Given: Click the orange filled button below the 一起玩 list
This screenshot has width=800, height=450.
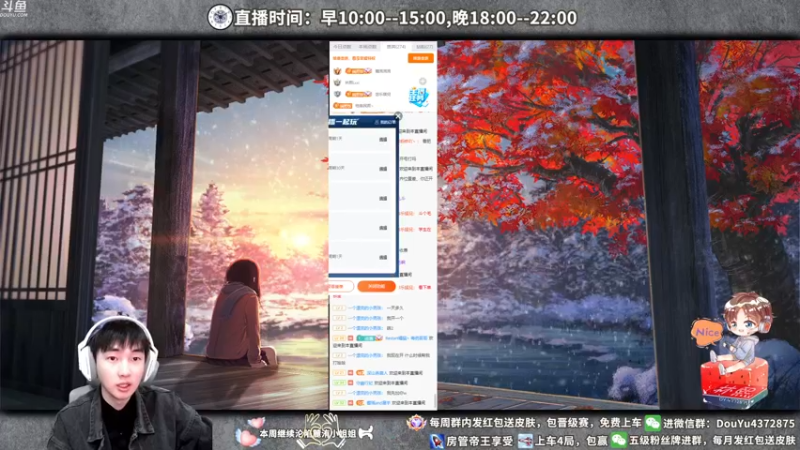Looking at the screenshot, I should click(377, 287).
